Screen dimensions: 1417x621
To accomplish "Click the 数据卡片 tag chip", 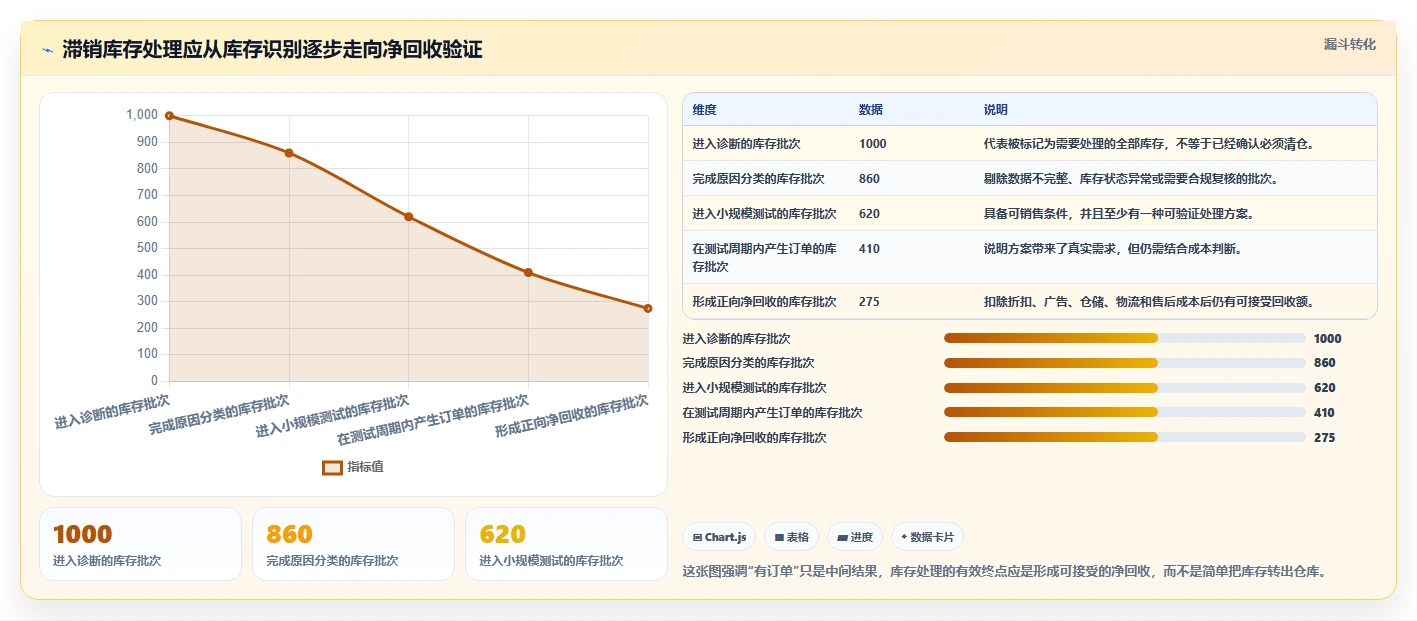I will 927,537.
